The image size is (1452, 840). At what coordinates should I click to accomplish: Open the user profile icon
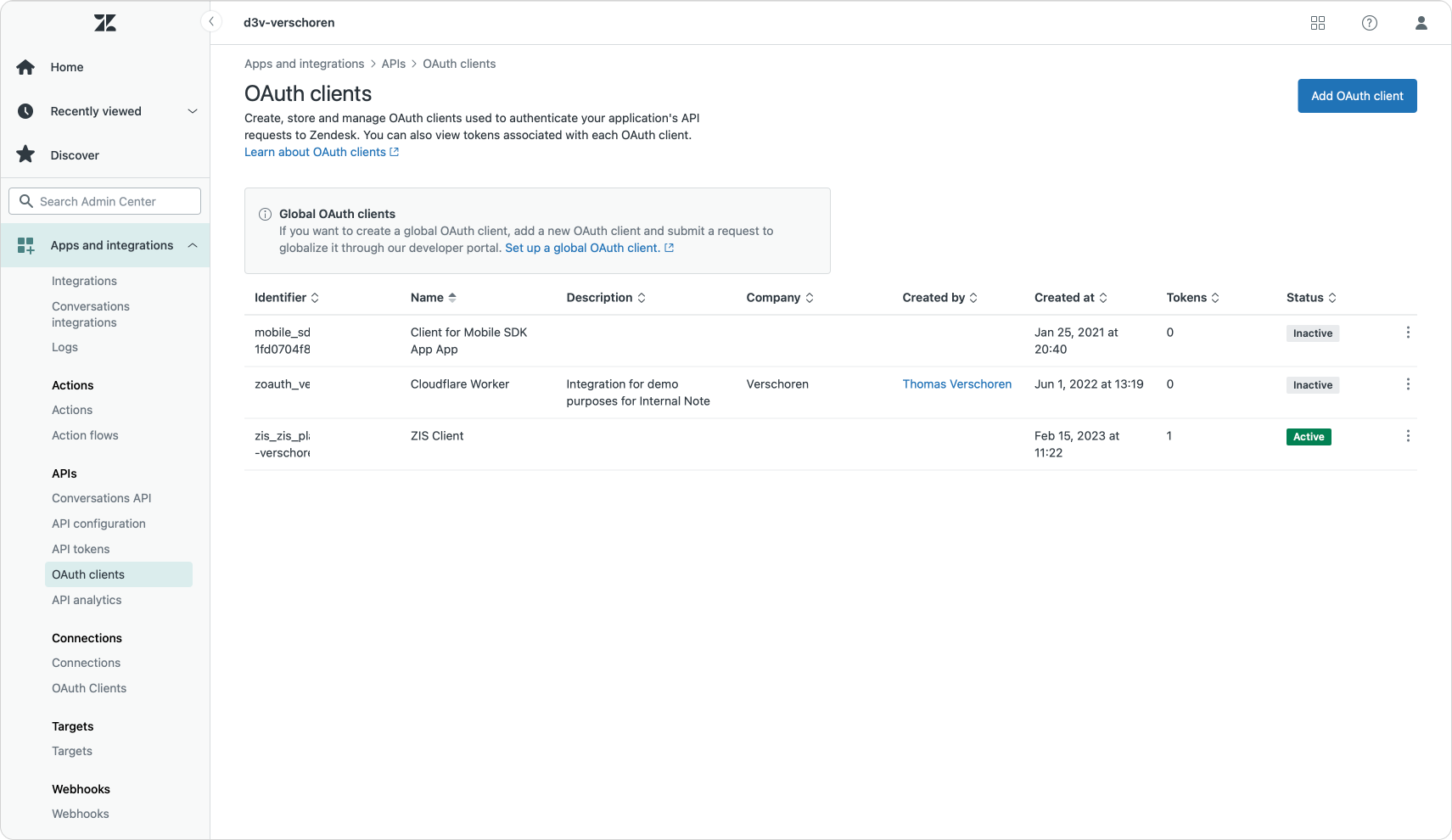tap(1421, 23)
